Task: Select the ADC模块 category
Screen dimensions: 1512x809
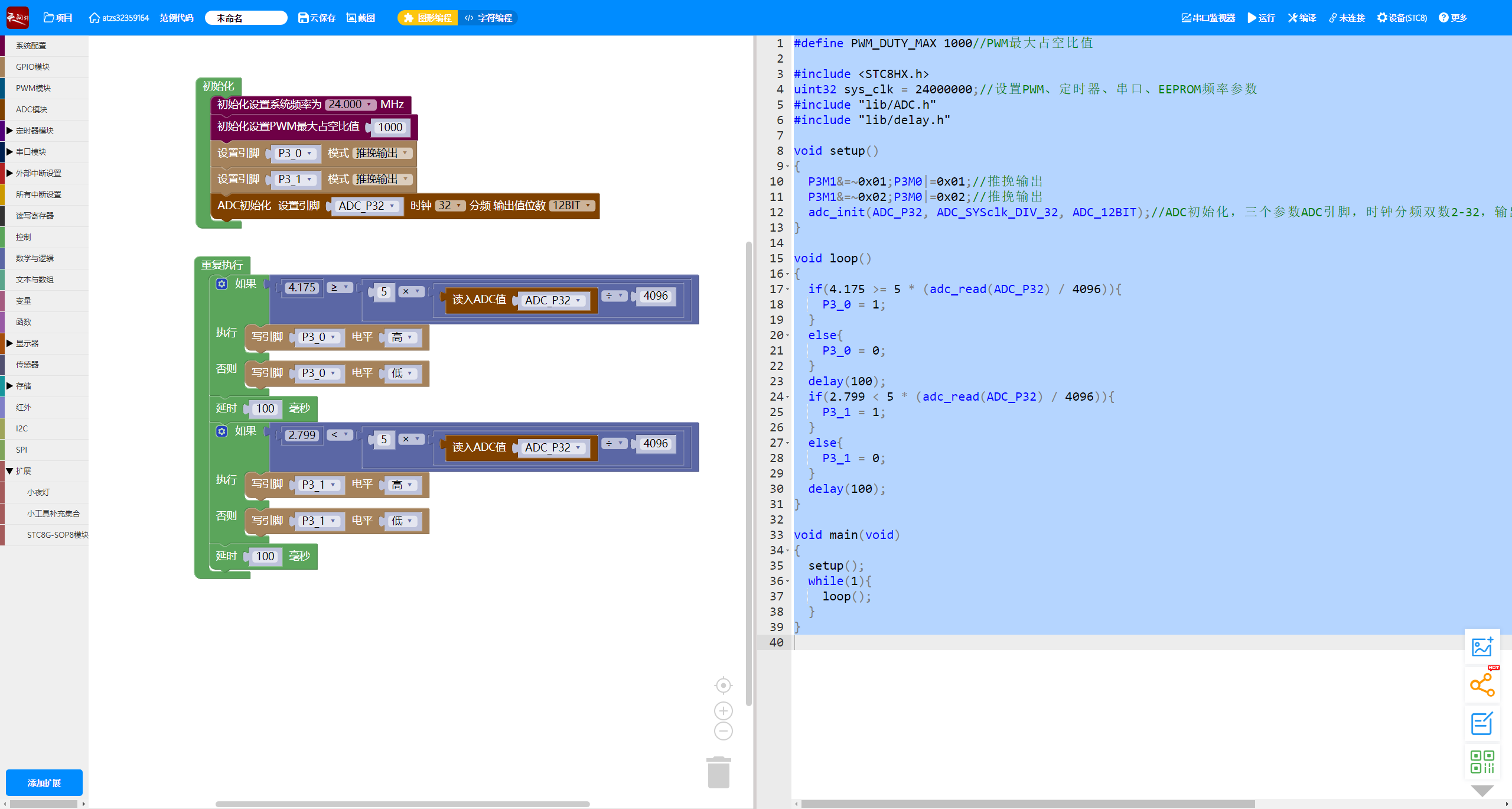Action: click(44, 109)
